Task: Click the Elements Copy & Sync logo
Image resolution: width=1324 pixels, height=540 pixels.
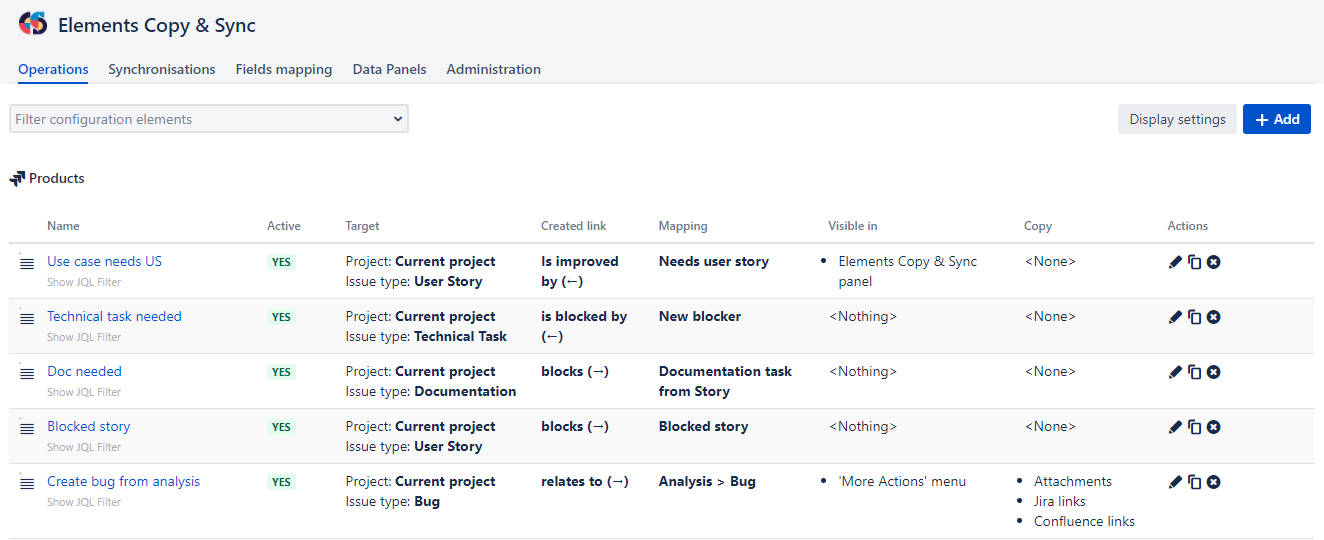Action: (33, 24)
